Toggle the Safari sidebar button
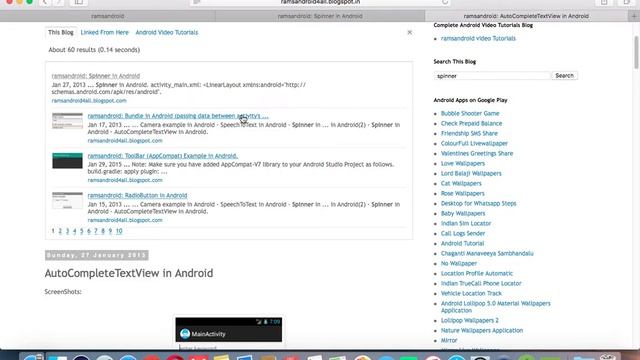 pyautogui.click(x=78, y=2)
